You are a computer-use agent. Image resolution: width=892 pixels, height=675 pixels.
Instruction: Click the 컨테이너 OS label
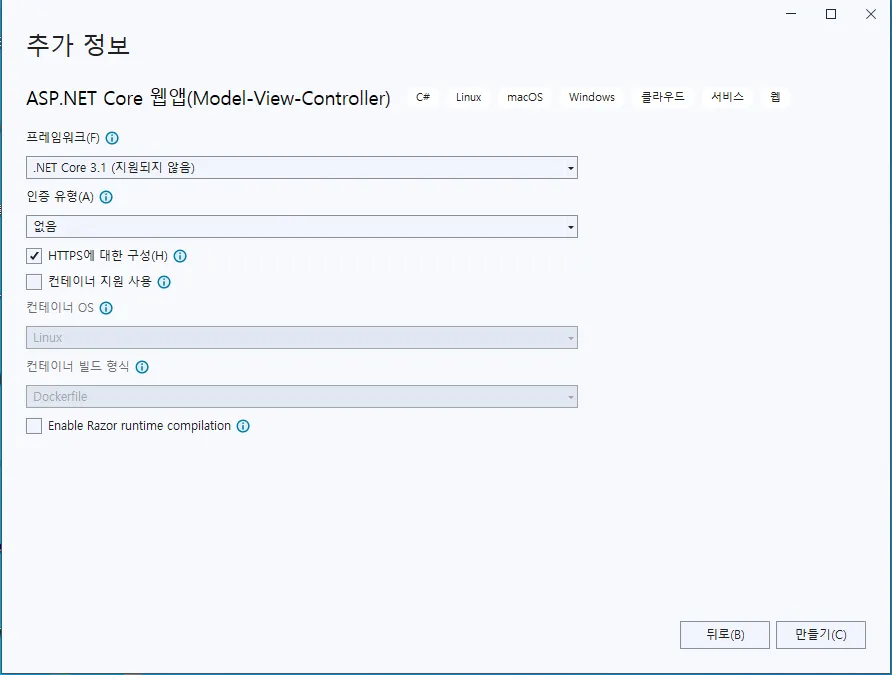coord(60,308)
